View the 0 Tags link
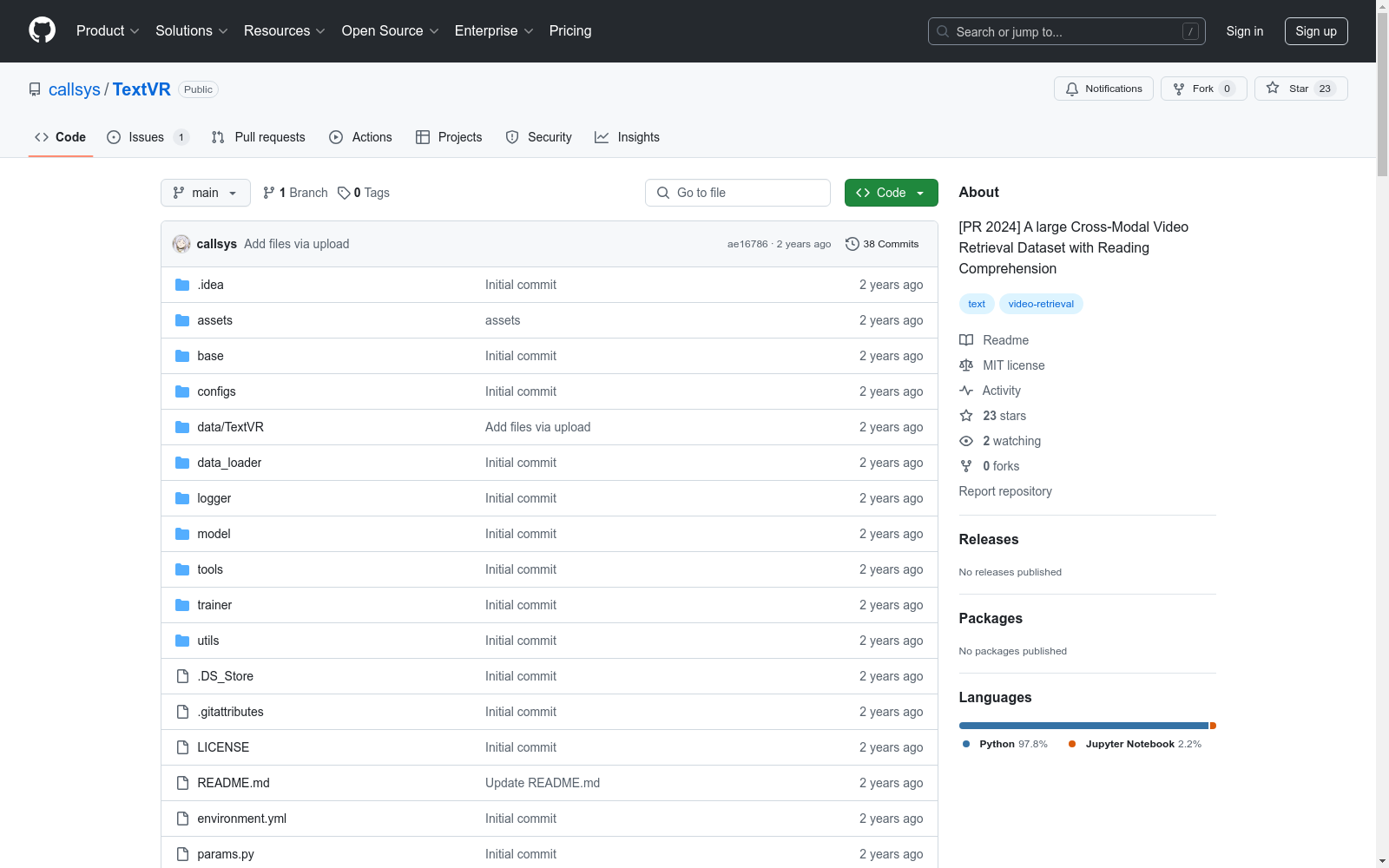1389x868 pixels. tap(364, 193)
